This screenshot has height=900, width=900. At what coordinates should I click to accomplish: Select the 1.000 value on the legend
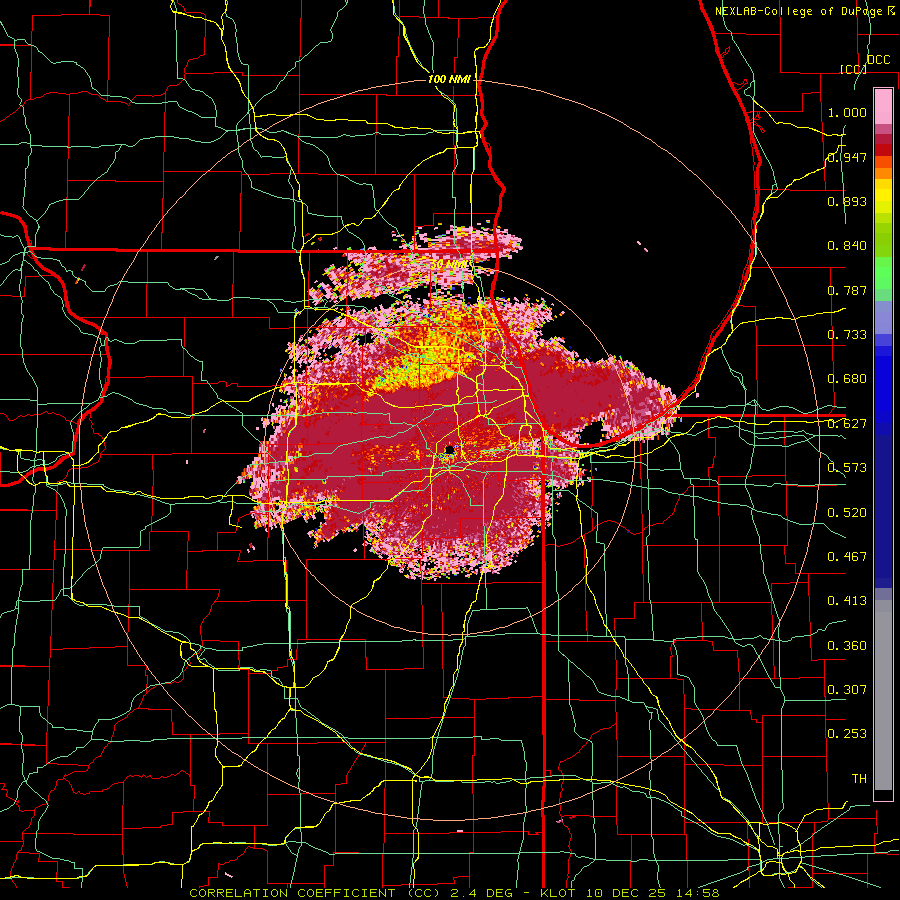coord(847,112)
